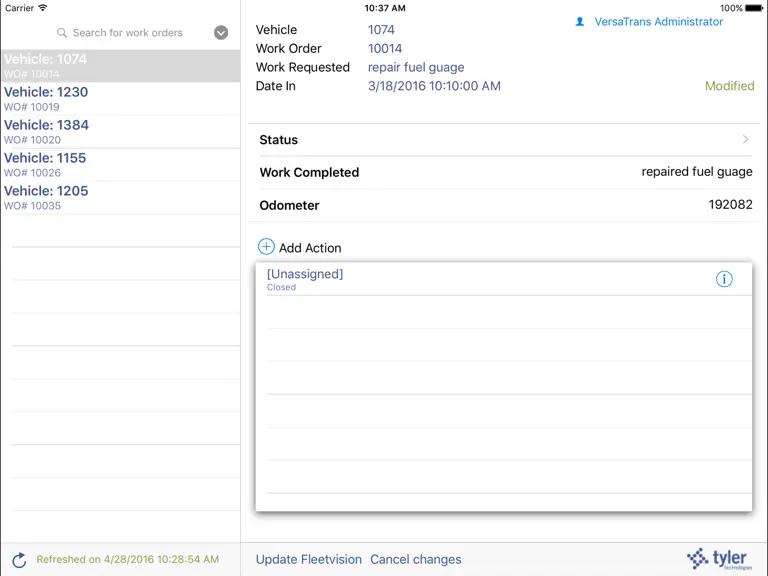768x576 pixels.
Task: Expand the Status row chevron
Action: click(x=745, y=140)
